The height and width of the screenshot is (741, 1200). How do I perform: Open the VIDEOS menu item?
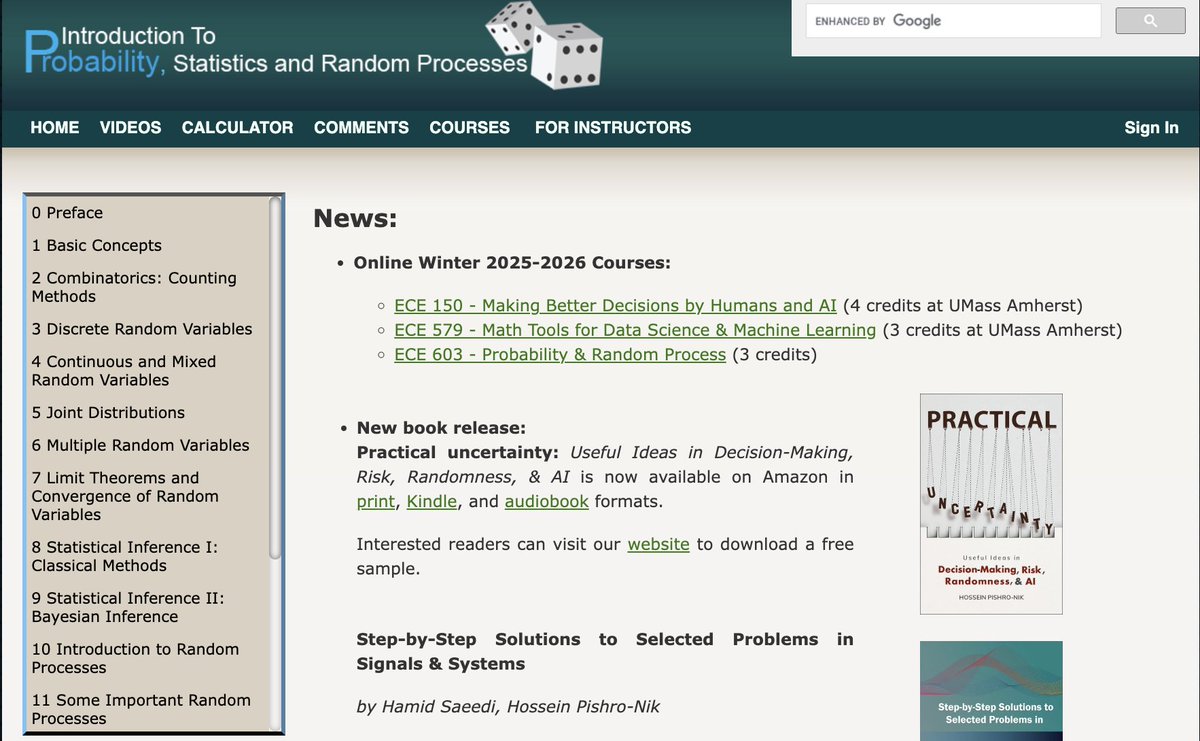click(130, 127)
